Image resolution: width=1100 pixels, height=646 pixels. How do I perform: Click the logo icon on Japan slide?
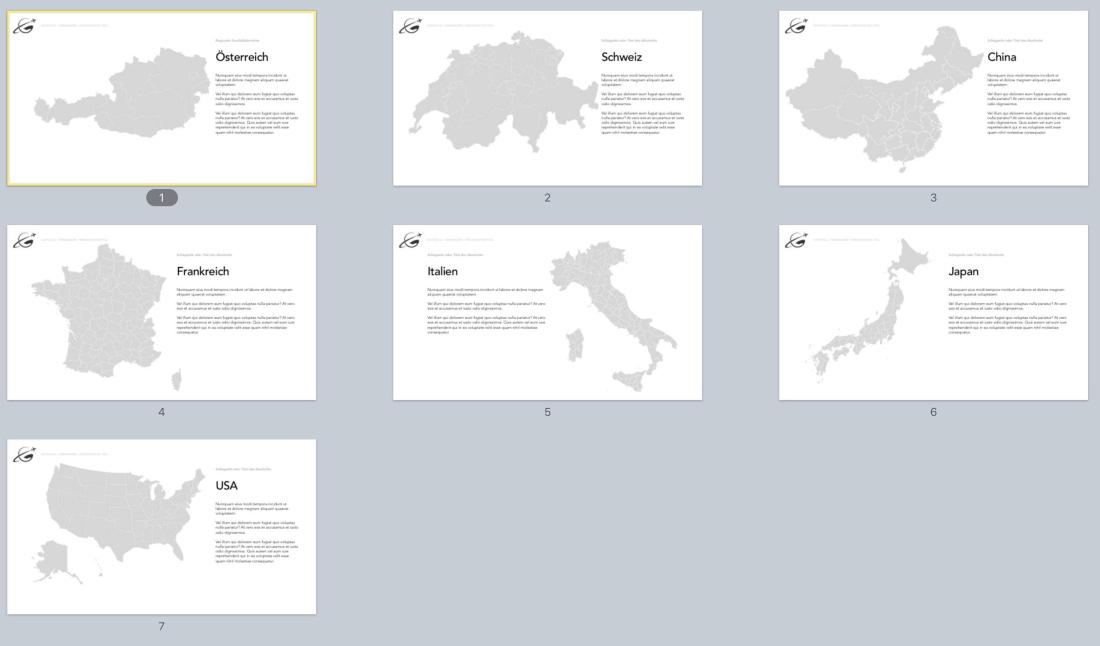794,239
